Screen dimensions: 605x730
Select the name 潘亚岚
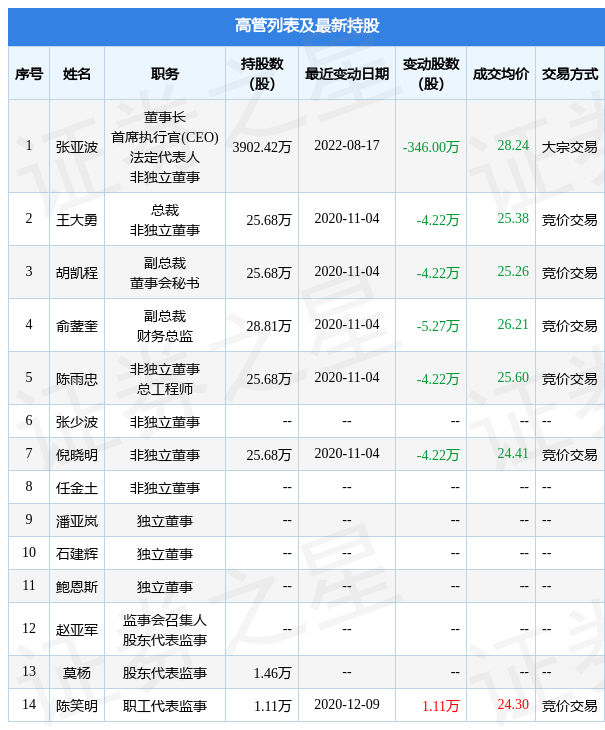coord(77,521)
